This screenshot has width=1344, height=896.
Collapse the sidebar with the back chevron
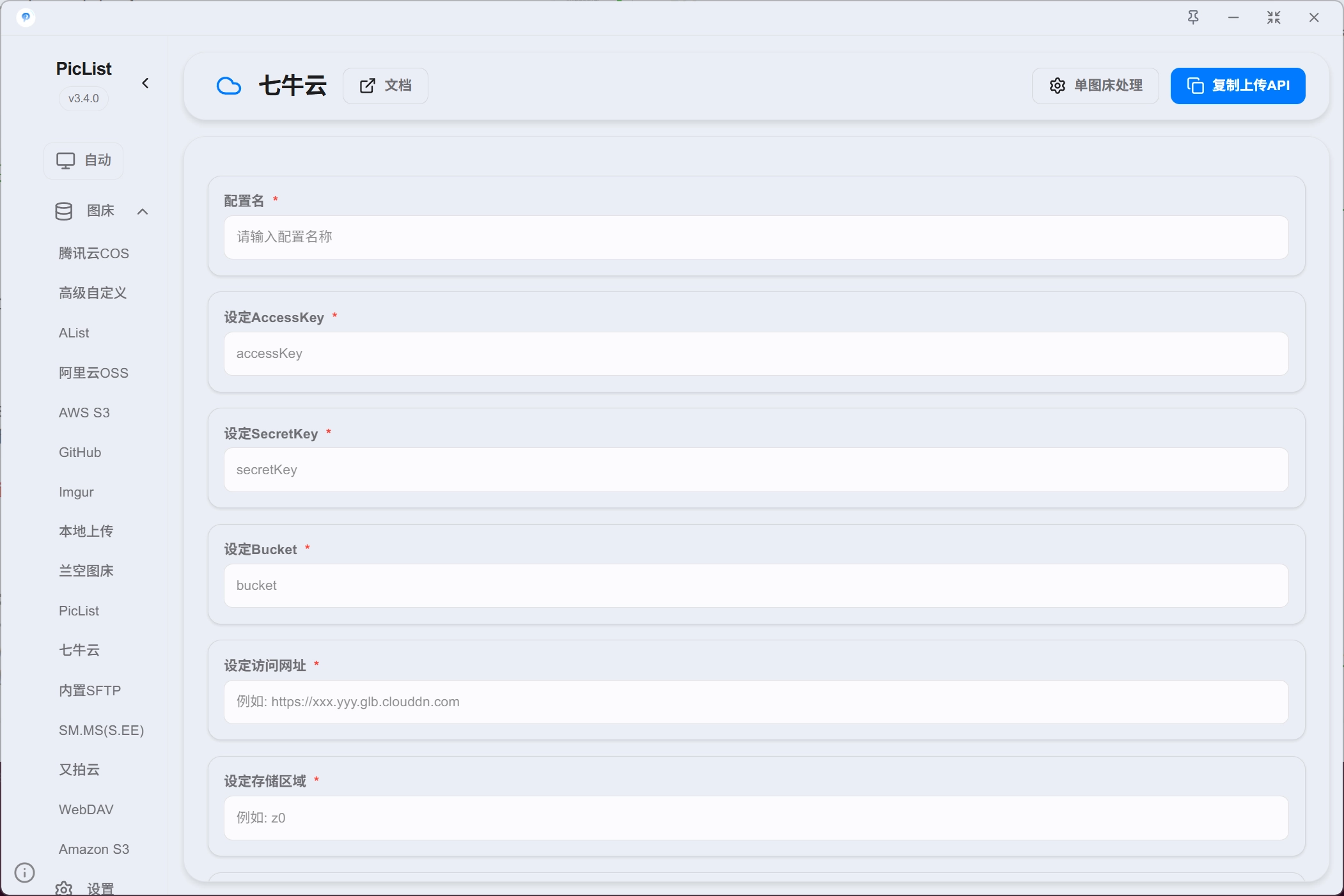click(x=145, y=83)
